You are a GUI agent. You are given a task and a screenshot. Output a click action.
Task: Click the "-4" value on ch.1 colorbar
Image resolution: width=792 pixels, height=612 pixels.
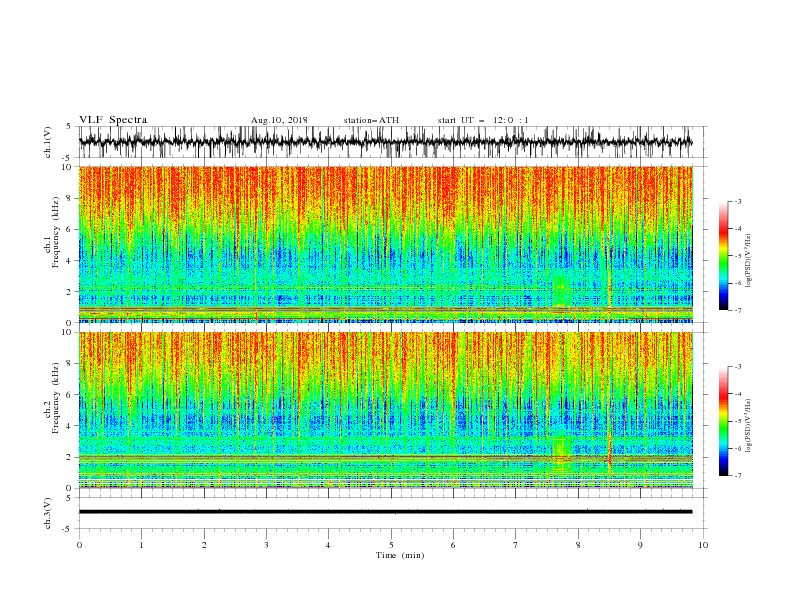tap(737, 229)
